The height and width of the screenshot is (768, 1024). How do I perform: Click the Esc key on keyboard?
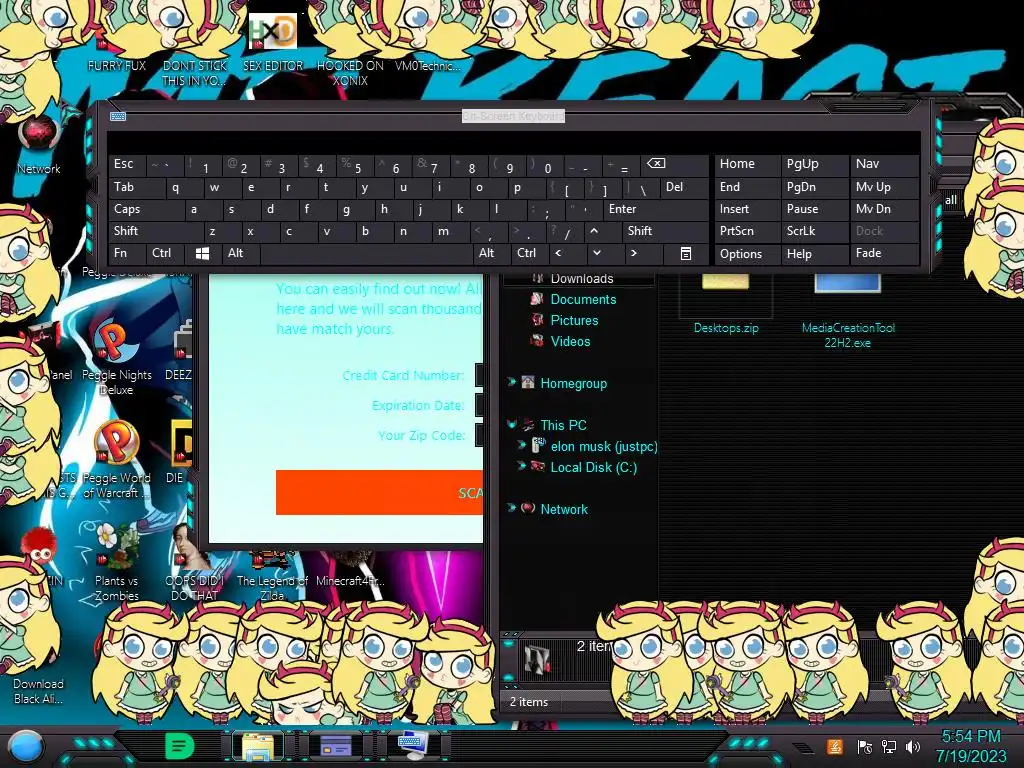point(127,164)
